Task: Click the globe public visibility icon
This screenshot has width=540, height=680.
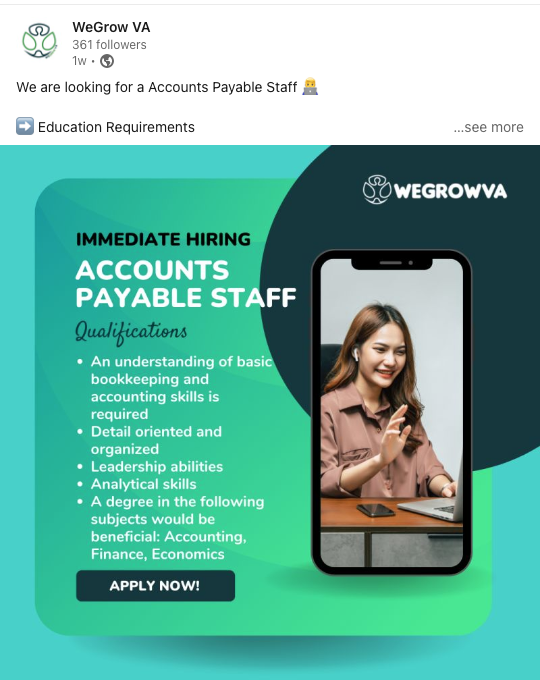Action: pyautogui.click(x=107, y=61)
